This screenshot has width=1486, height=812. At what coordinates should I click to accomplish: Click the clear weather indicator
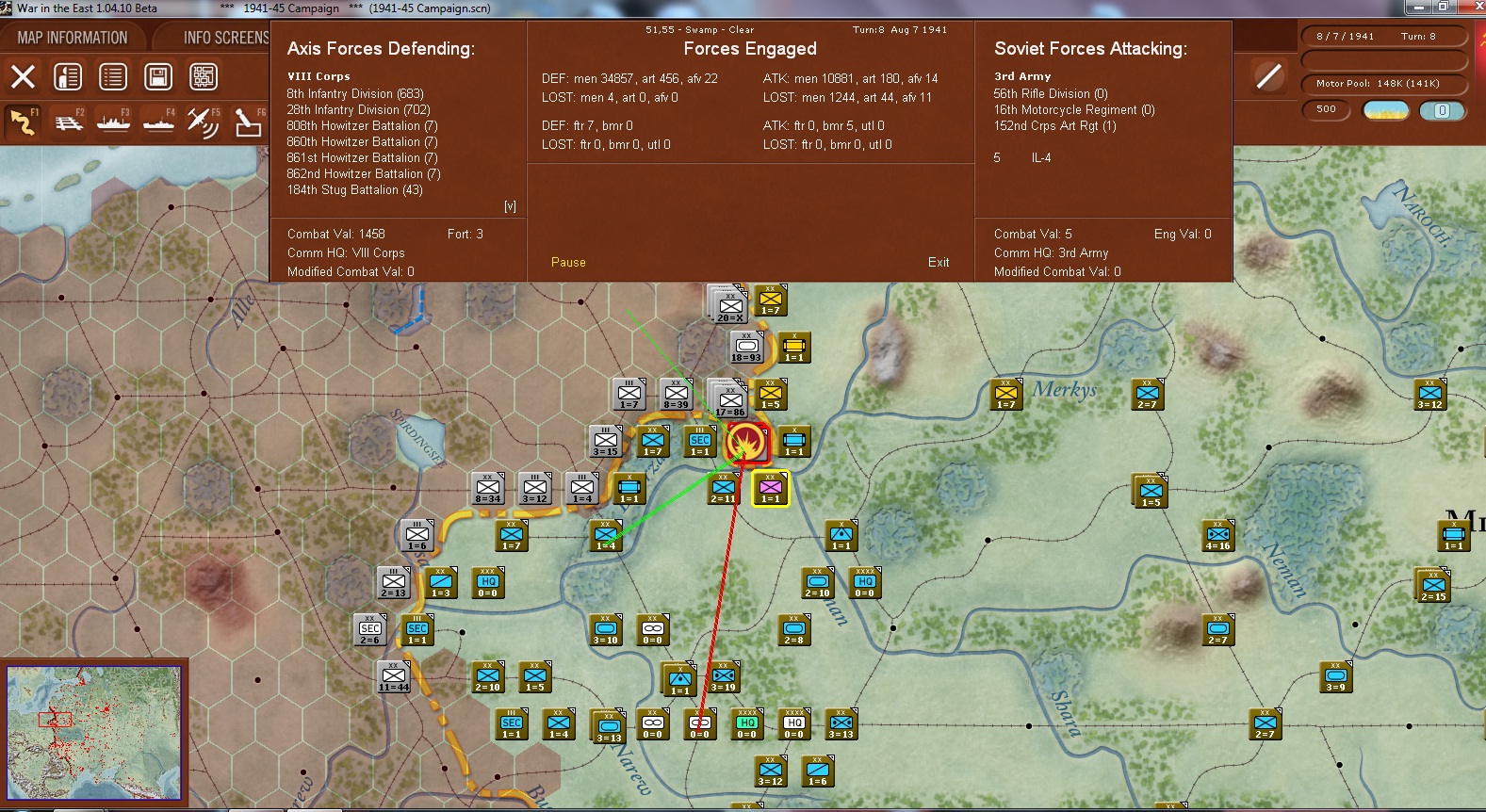[x=1386, y=110]
